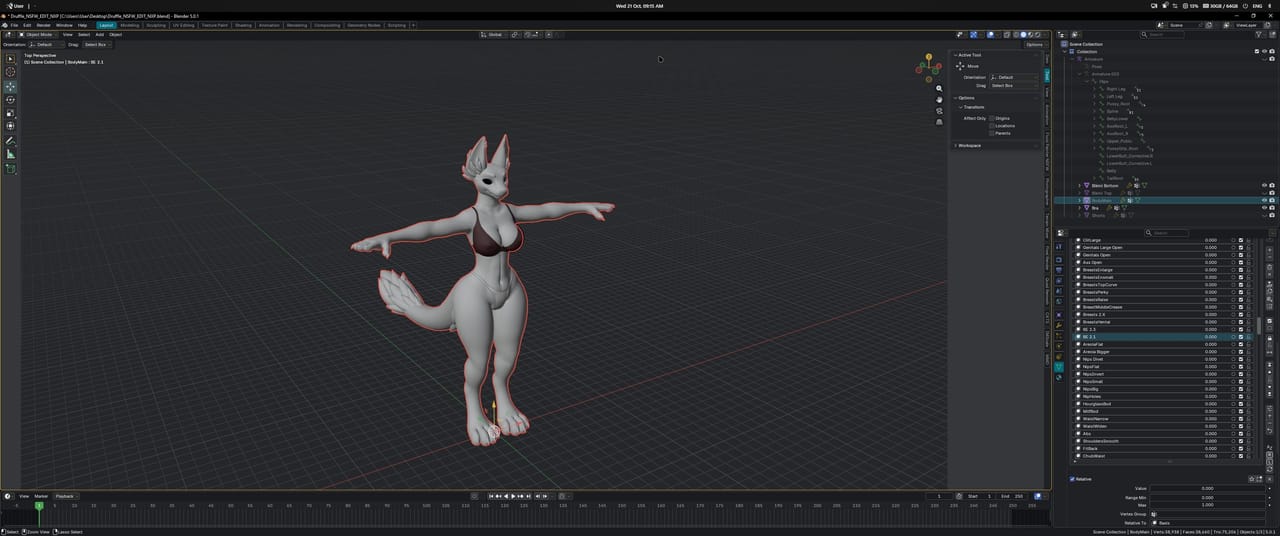Choose the Move tool in toolbar

click(x=11, y=87)
